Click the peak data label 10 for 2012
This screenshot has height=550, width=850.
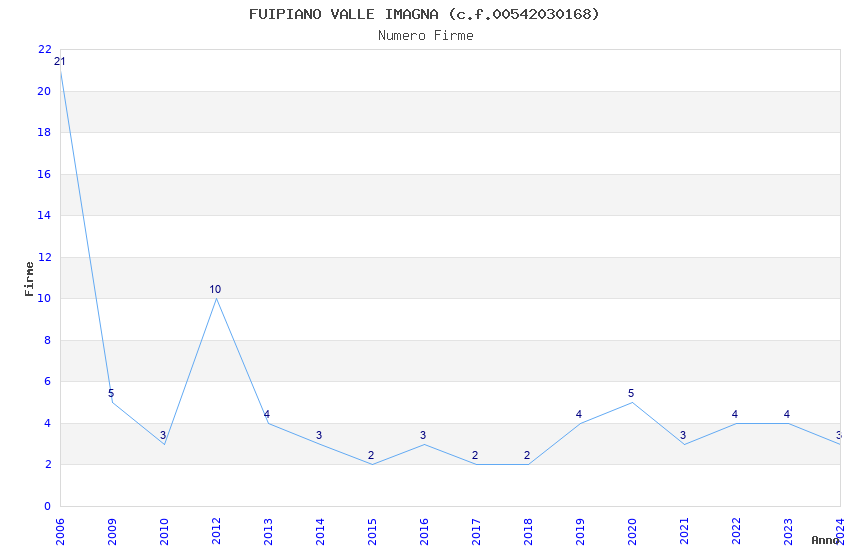pyautogui.click(x=215, y=289)
